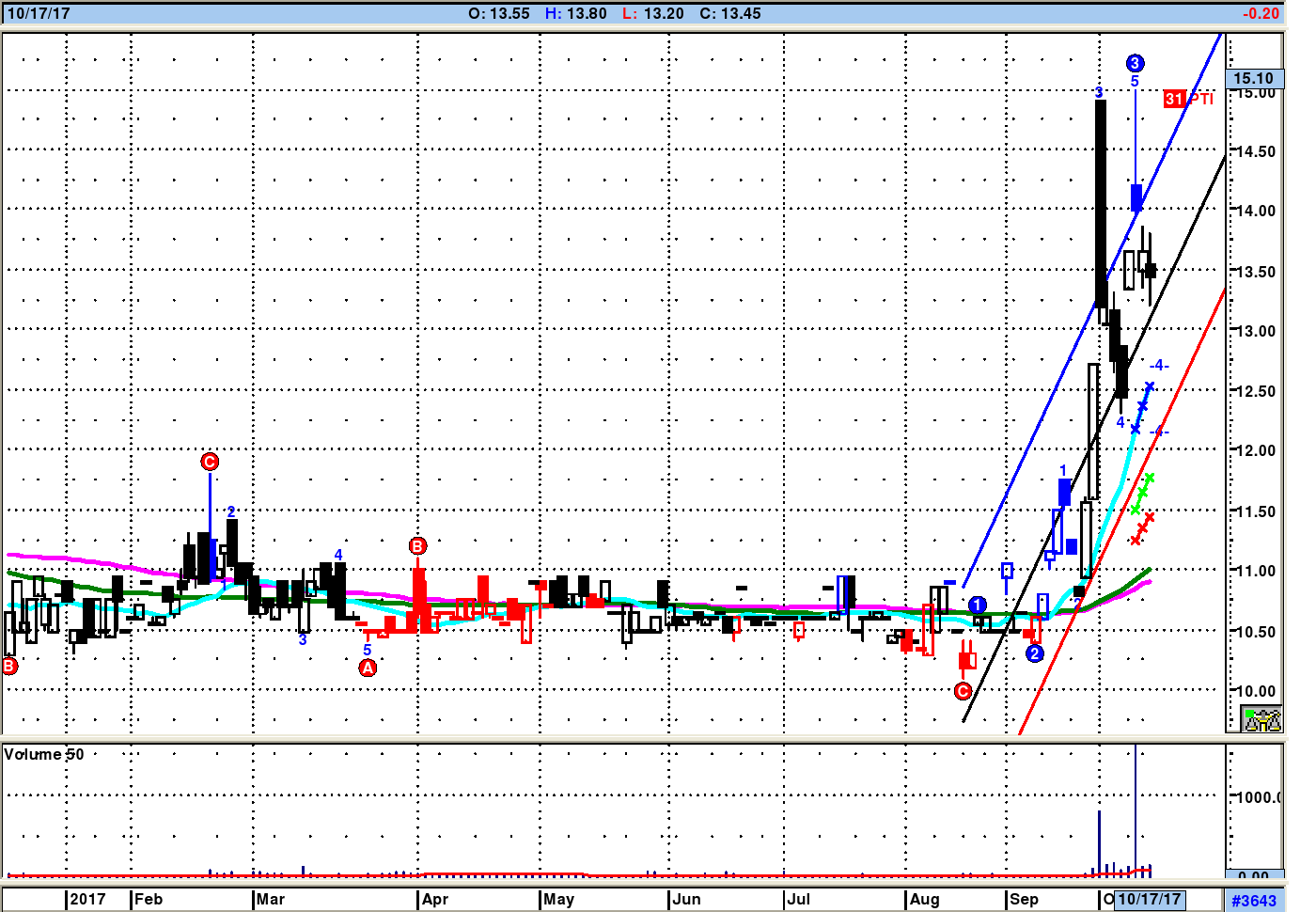Screen dimensions: 1316x912
Task: Click the tall blue volume spike bar
Action: click(1136, 809)
